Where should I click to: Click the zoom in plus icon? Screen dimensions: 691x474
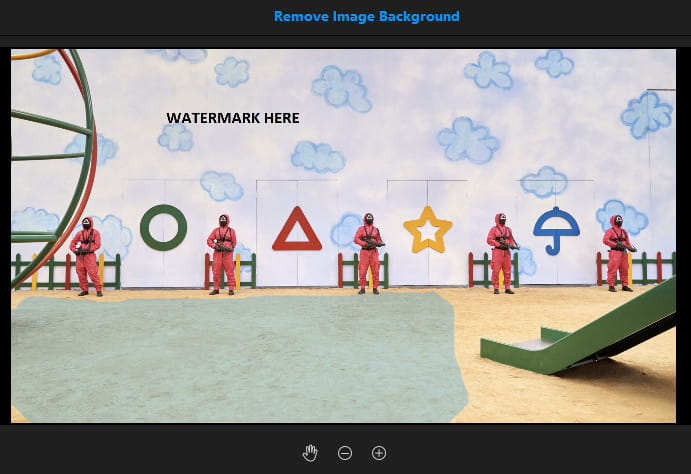[x=379, y=453]
